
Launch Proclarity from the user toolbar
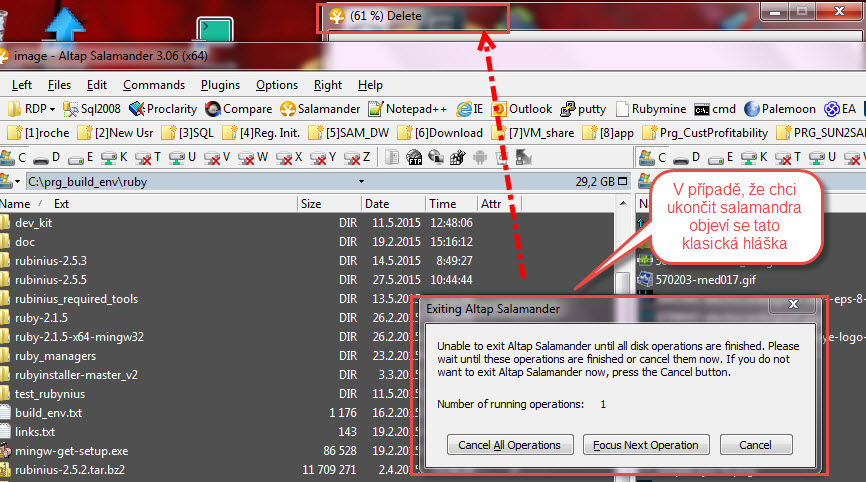coord(163,109)
